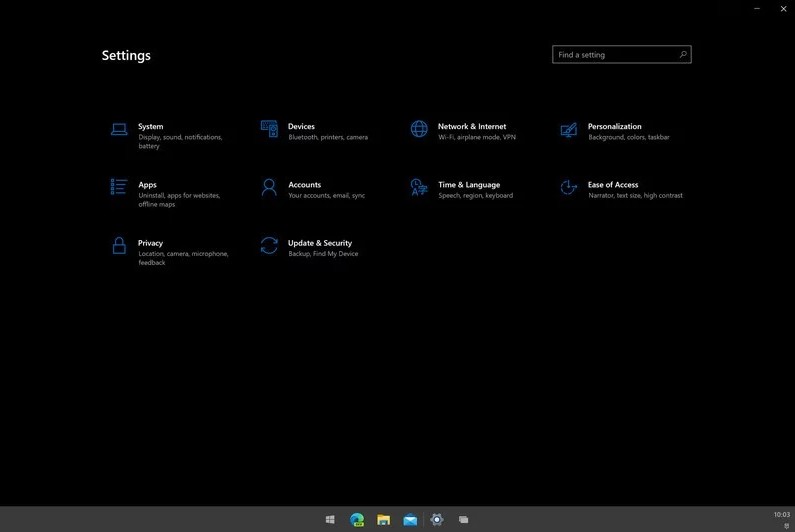Open the Update & Security label
Image resolution: width=795 pixels, height=532 pixels.
coord(320,243)
